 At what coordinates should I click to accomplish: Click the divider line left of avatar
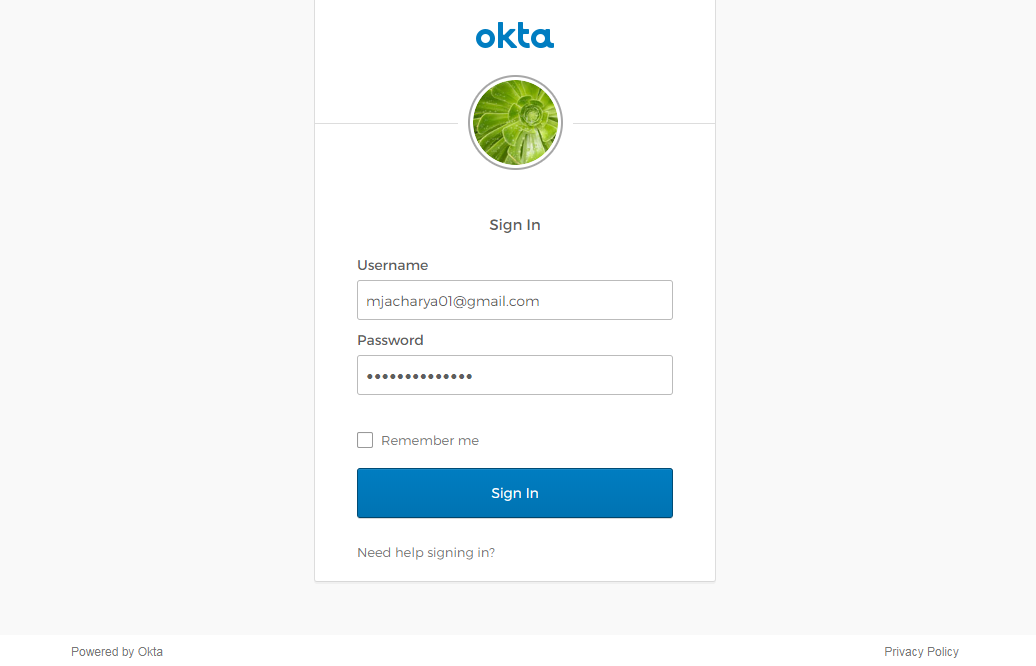(x=387, y=124)
